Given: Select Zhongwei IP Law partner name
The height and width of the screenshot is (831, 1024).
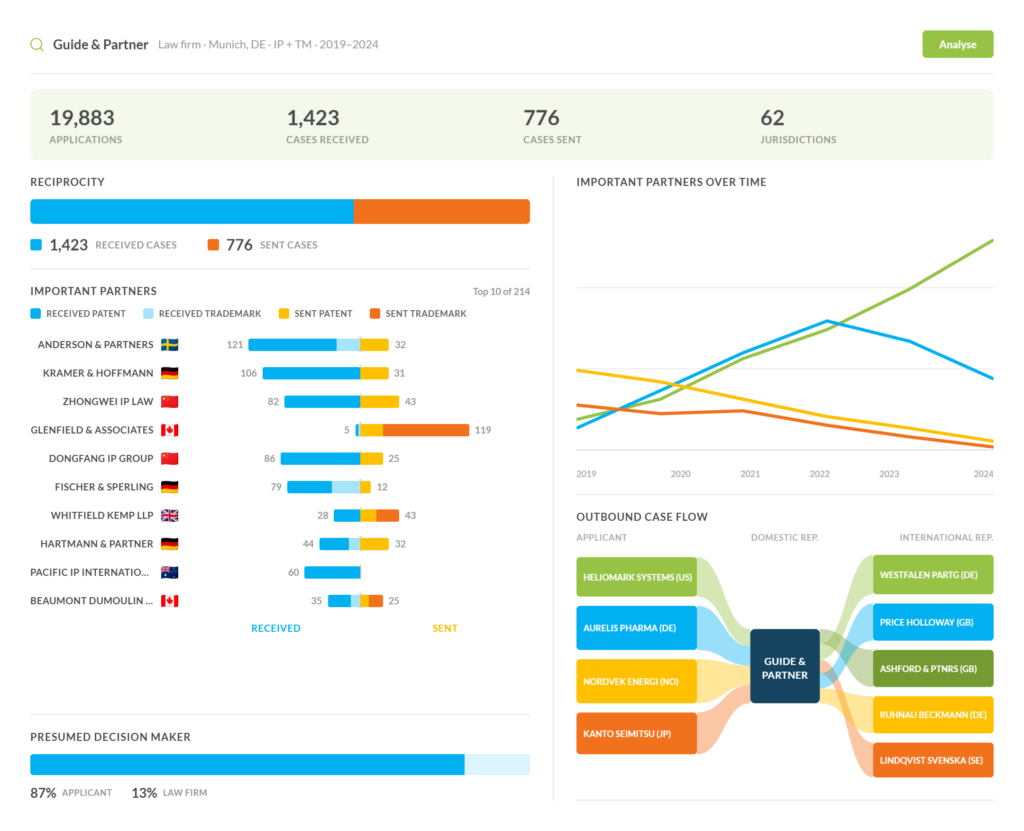Looking at the screenshot, I should click(x=108, y=401).
